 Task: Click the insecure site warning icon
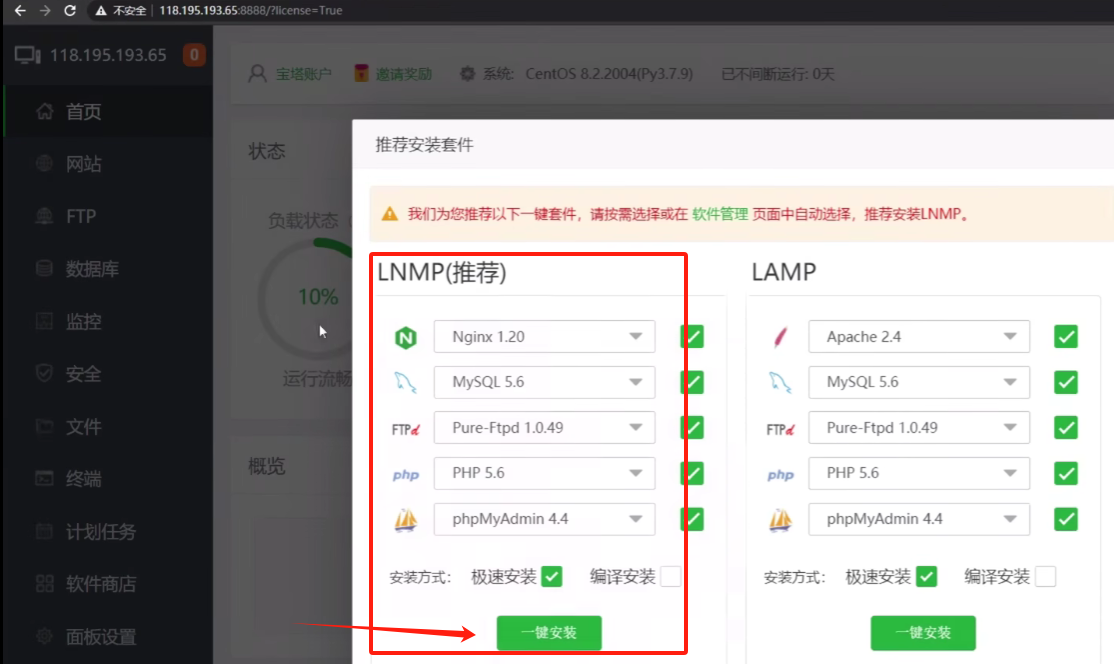coord(101,11)
